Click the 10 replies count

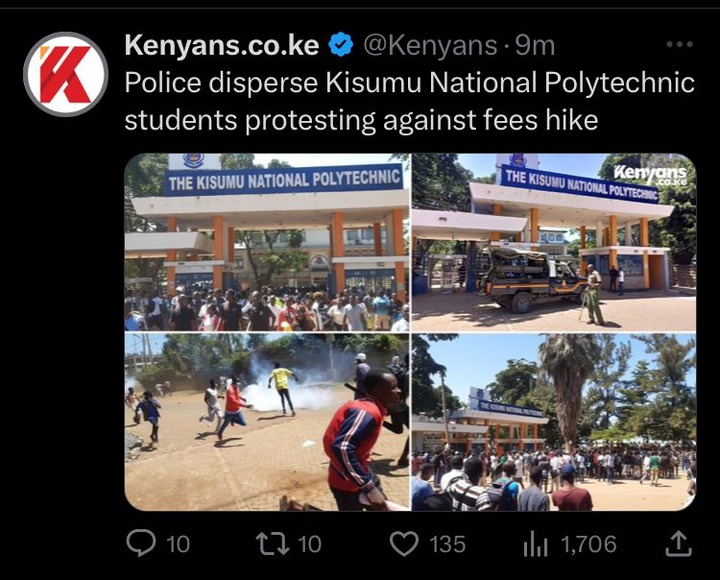(x=178, y=544)
